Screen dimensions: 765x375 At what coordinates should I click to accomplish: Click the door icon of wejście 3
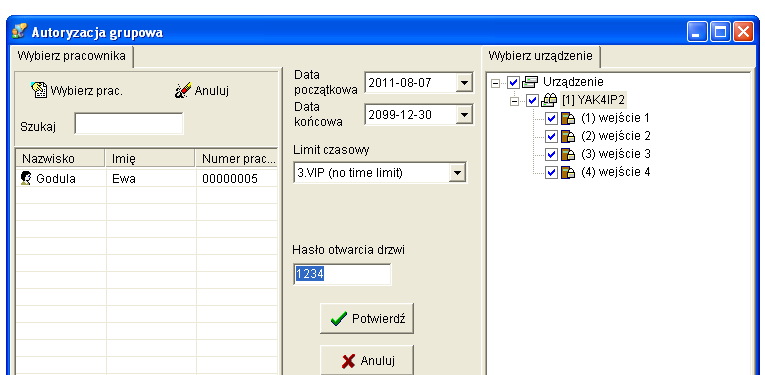tap(568, 154)
